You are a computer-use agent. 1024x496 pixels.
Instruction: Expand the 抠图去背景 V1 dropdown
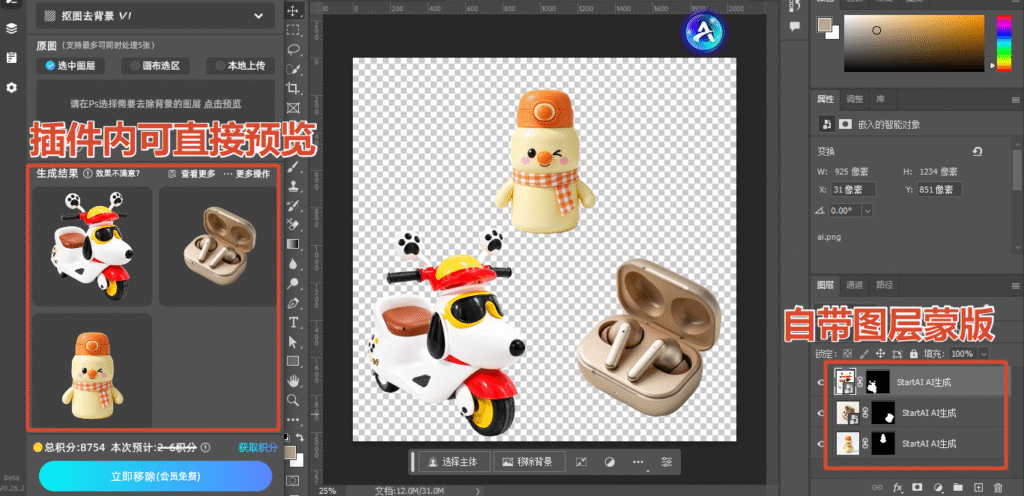coord(259,16)
